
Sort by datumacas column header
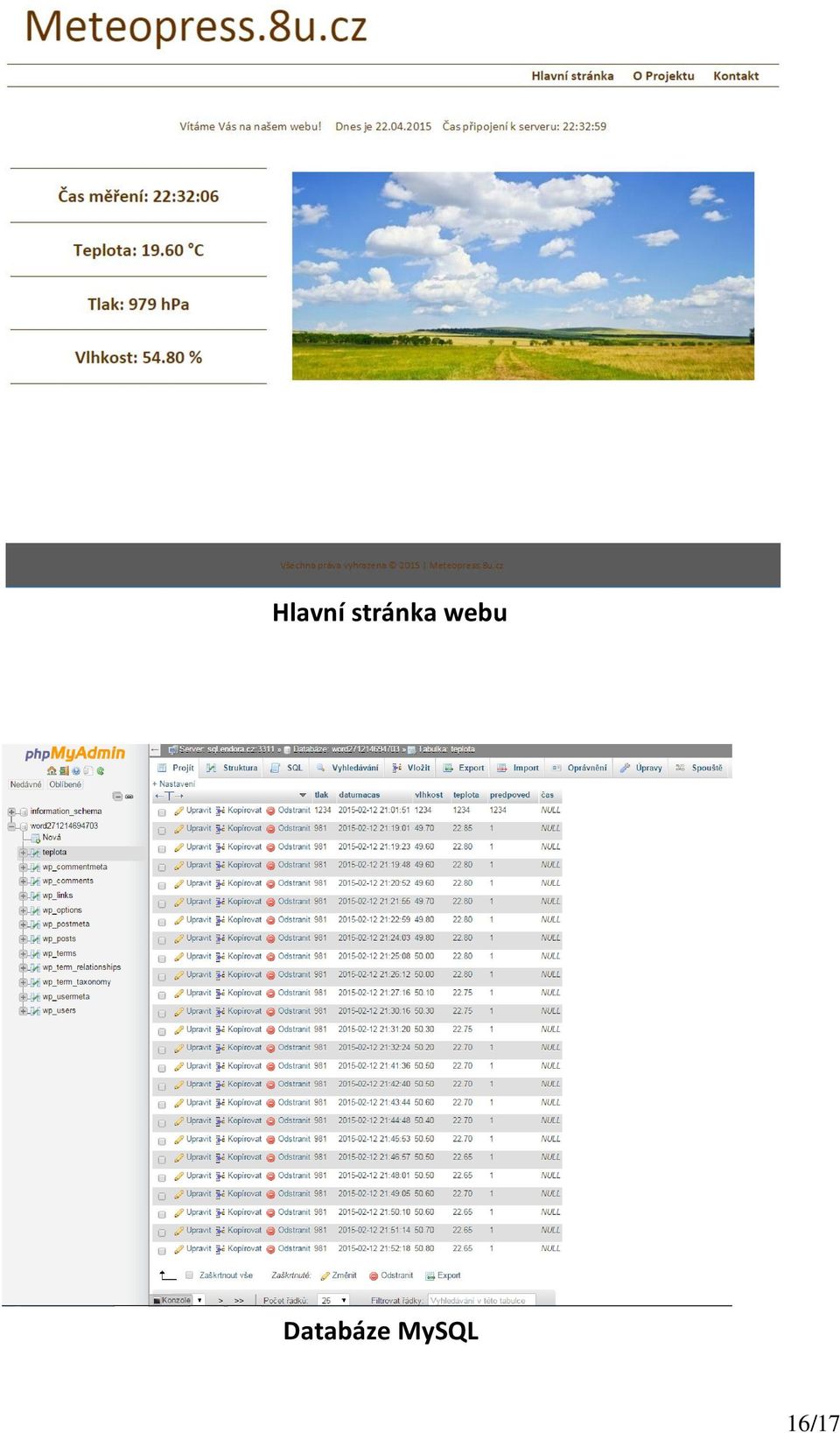(x=360, y=796)
